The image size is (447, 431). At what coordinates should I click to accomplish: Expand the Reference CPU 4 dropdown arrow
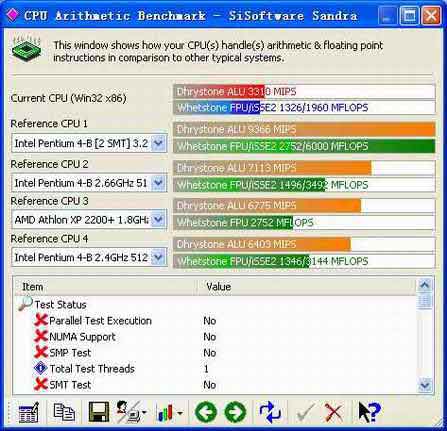(158, 257)
